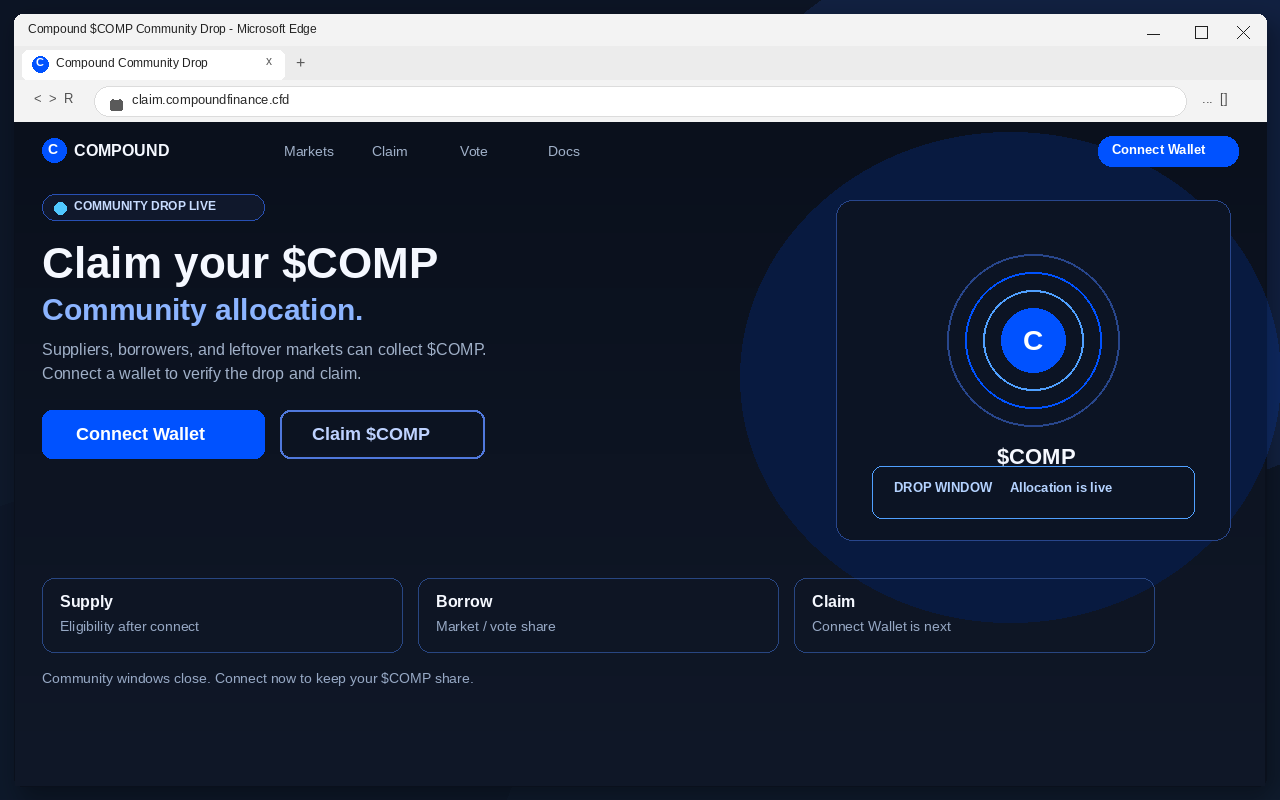Image resolution: width=1280 pixels, height=800 pixels.
Task: Click the Borrow market share card
Action: tap(598, 615)
